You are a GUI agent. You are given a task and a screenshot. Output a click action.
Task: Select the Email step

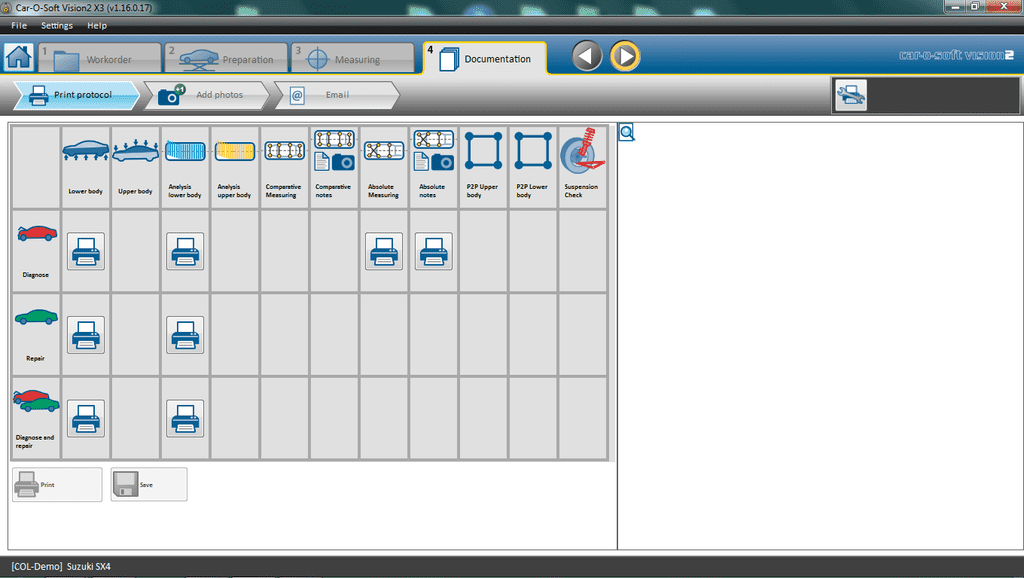click(x=337, y=95)
